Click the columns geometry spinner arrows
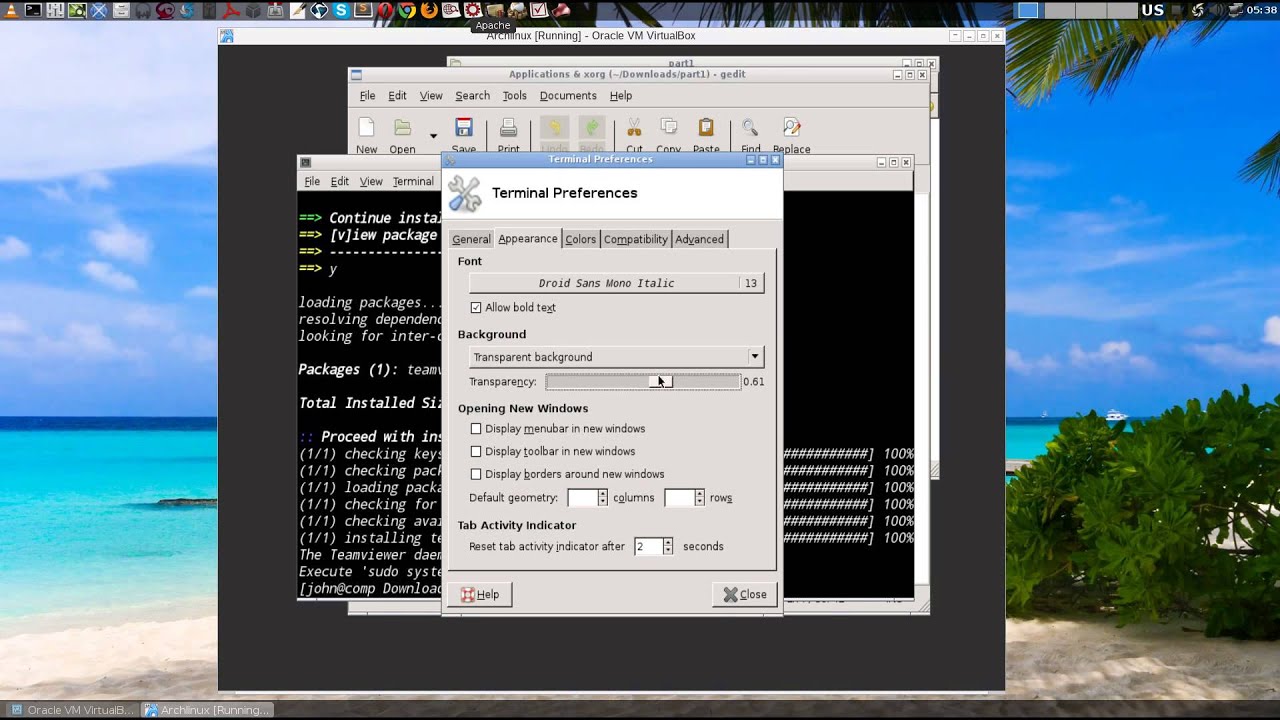This screenshot has width=1280, height=720. click(602, 497)
